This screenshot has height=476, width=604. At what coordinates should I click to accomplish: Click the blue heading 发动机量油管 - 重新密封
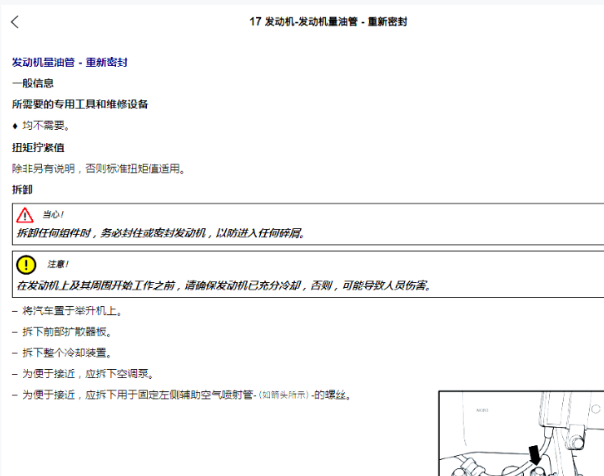pos(69,62)
